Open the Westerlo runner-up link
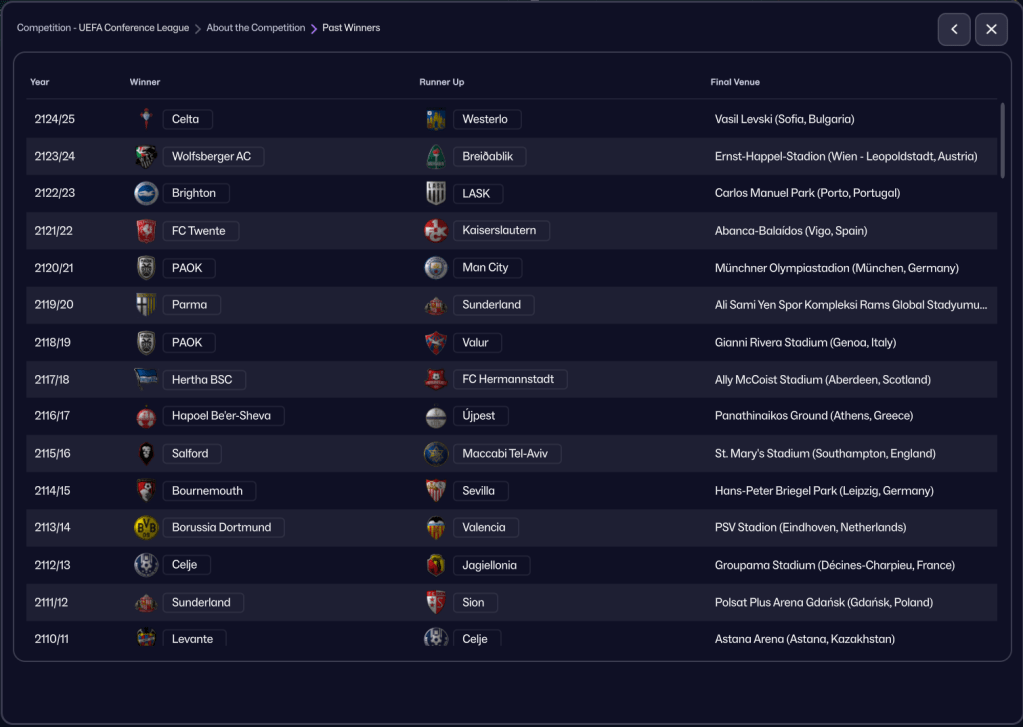The image size is (1023, 727). 485,119
